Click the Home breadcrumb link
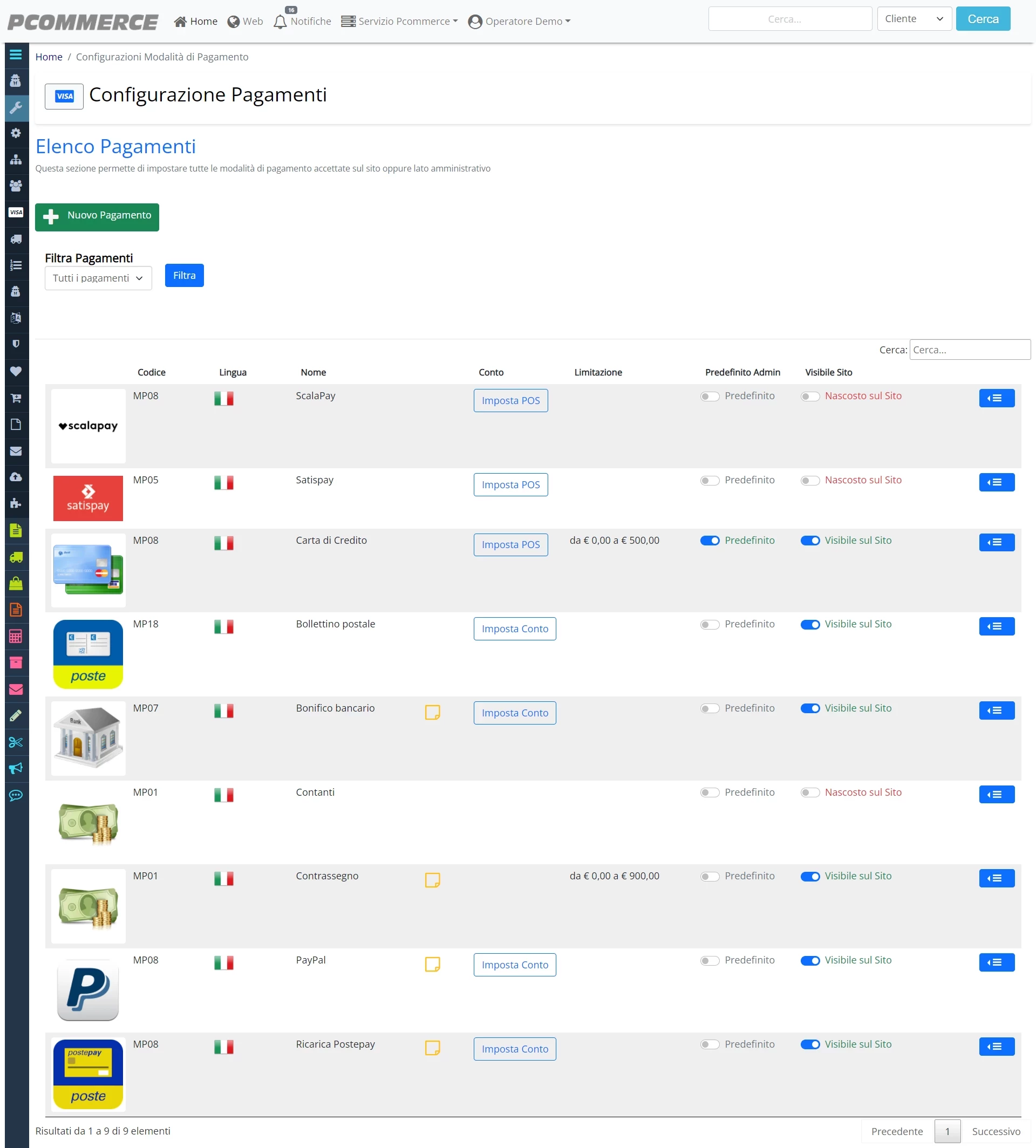 coord(49,57)
